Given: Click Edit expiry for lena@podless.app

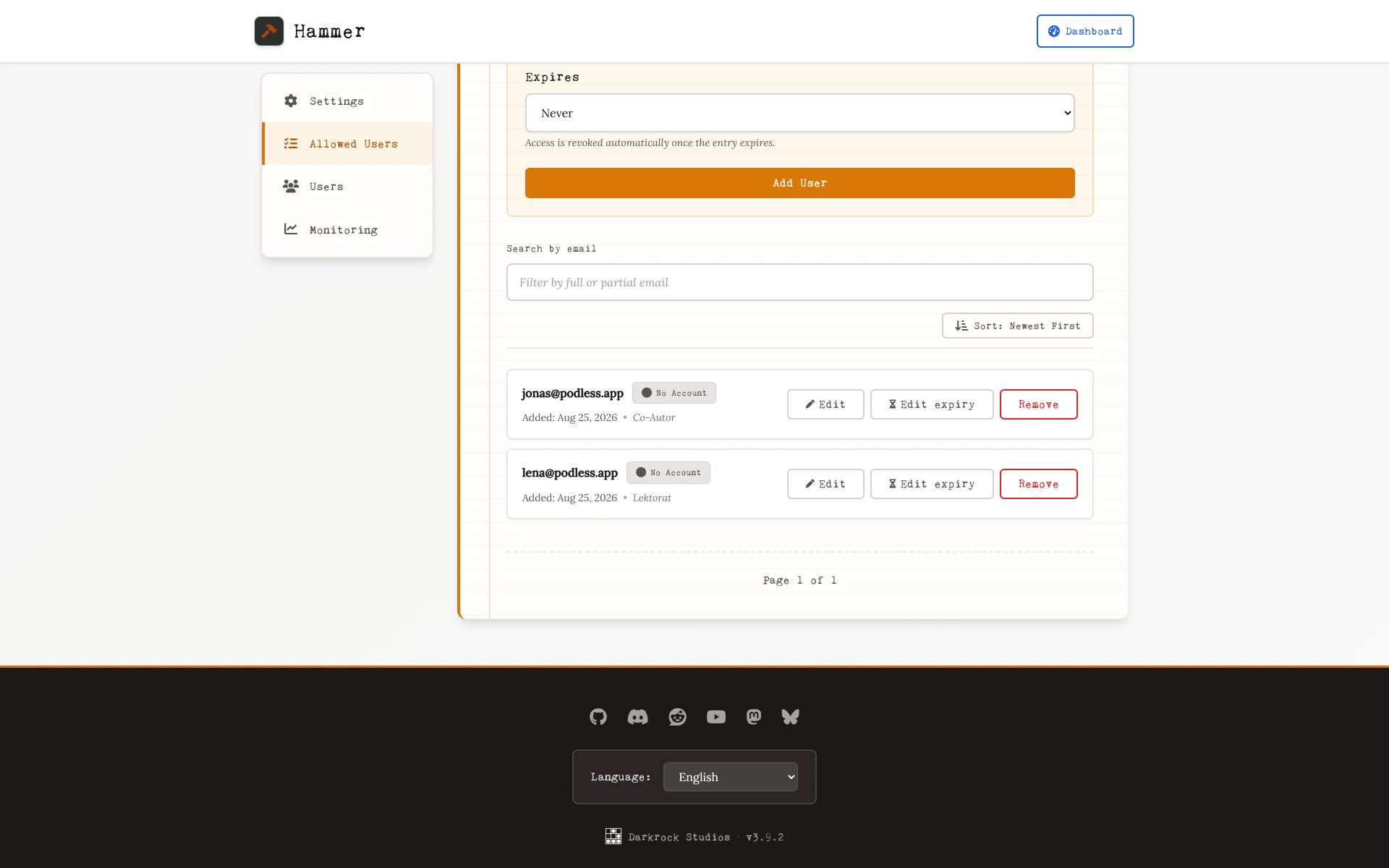Looking at the screenshot, I should click(x=932, y=484).
